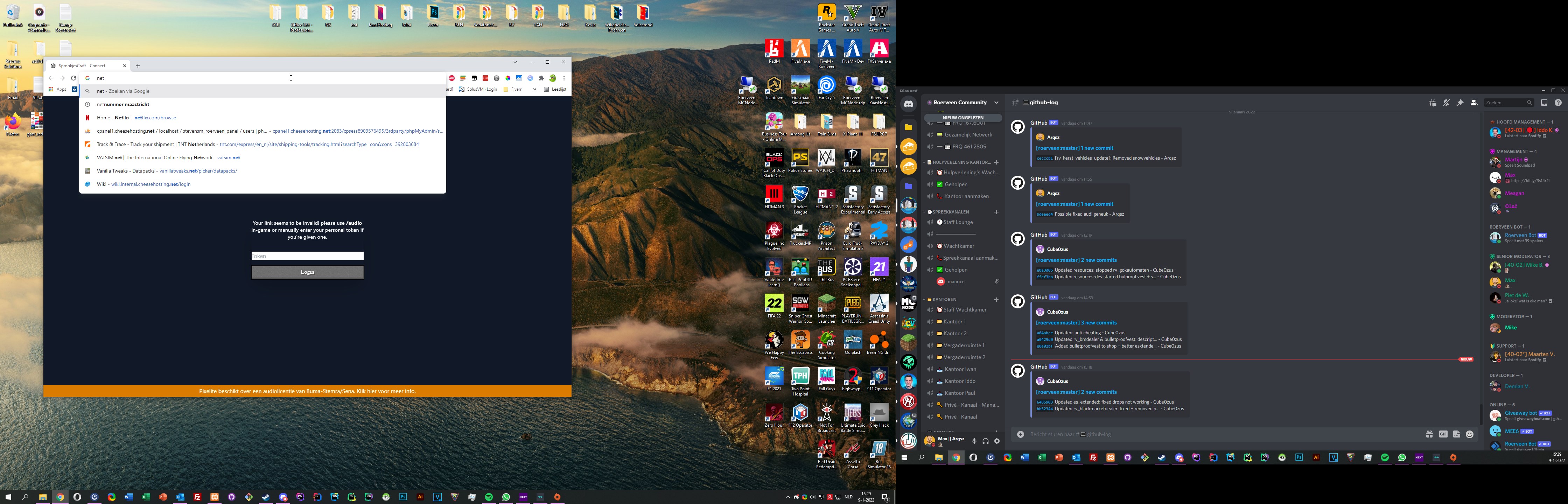This screenshot has width=1568, height=504.
Task: Open the GIF picker
Action: [x=1443, y=435]
